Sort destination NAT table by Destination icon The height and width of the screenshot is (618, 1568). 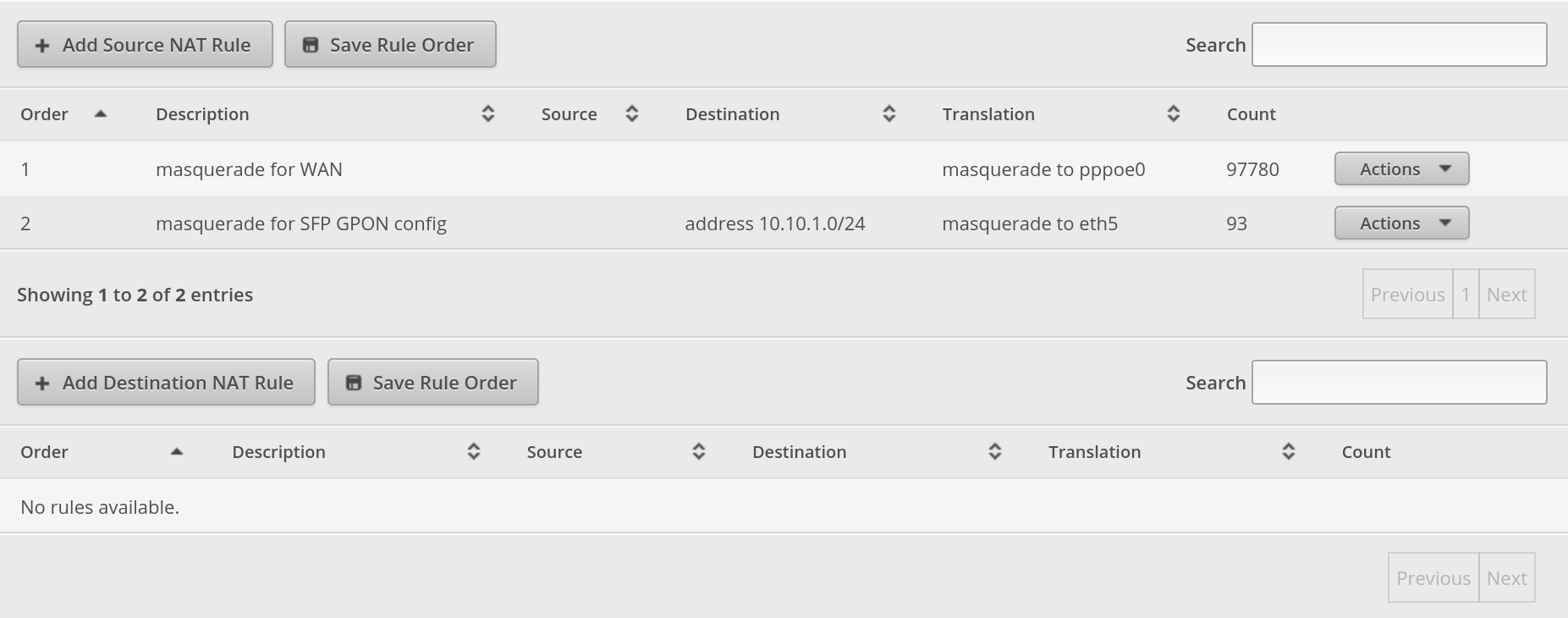coord(995,452)
